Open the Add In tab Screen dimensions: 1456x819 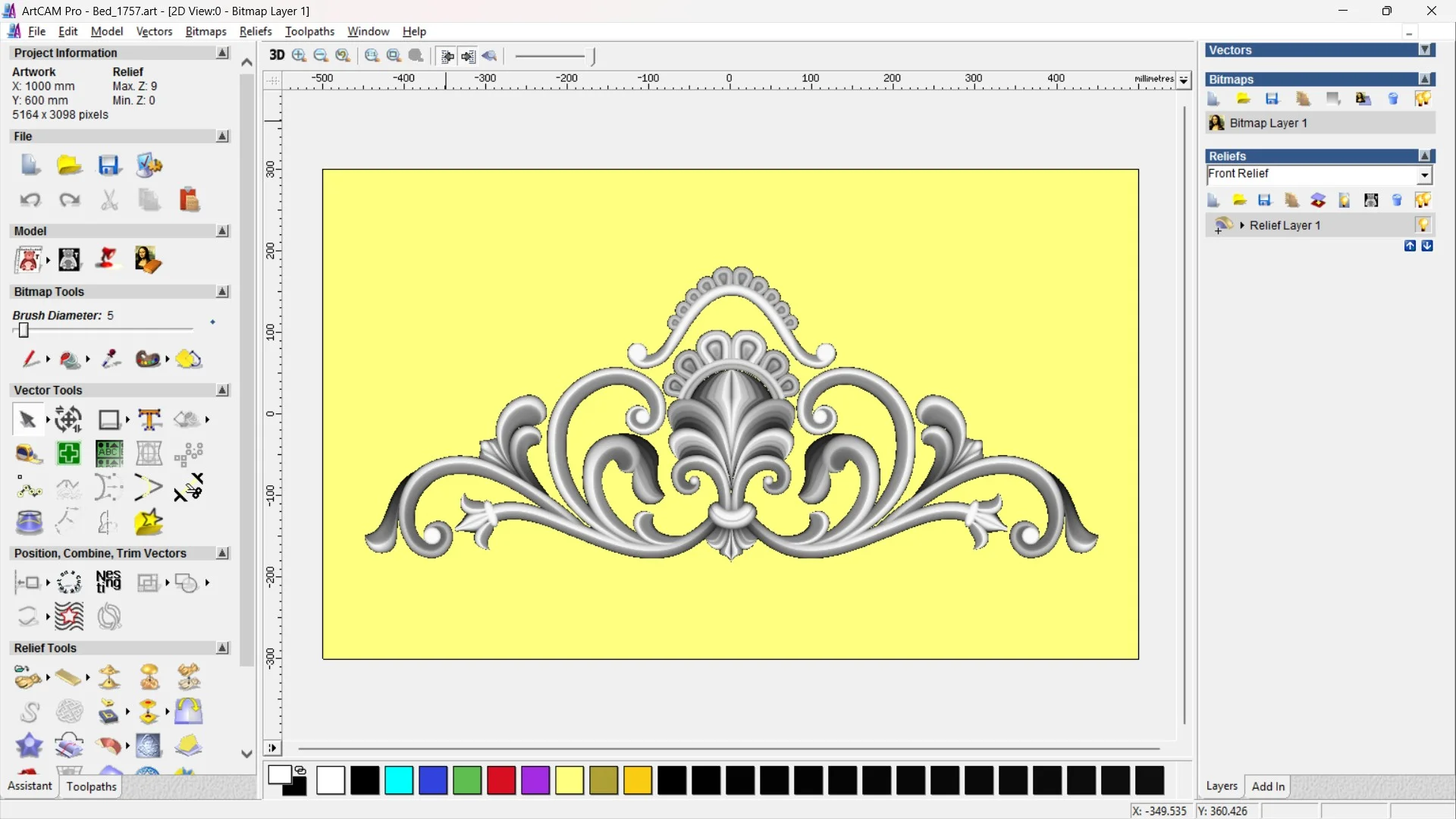(x=1268, y=786)
